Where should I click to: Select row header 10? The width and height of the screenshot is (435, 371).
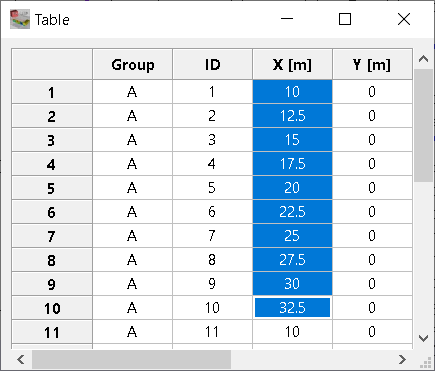[x=52, y=308]
